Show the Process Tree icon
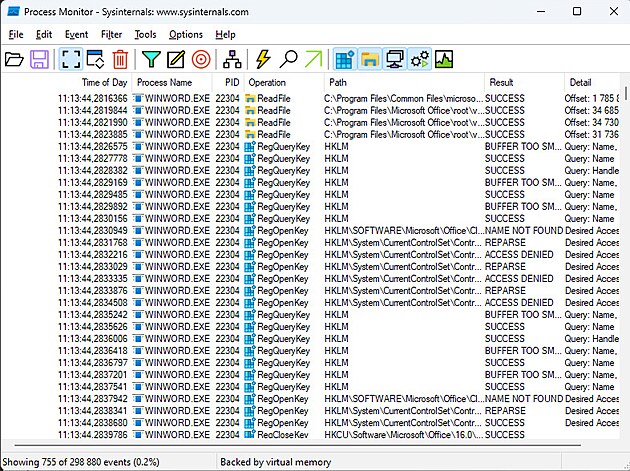This screenshot has height=471, width=630. tap(232, 59)
